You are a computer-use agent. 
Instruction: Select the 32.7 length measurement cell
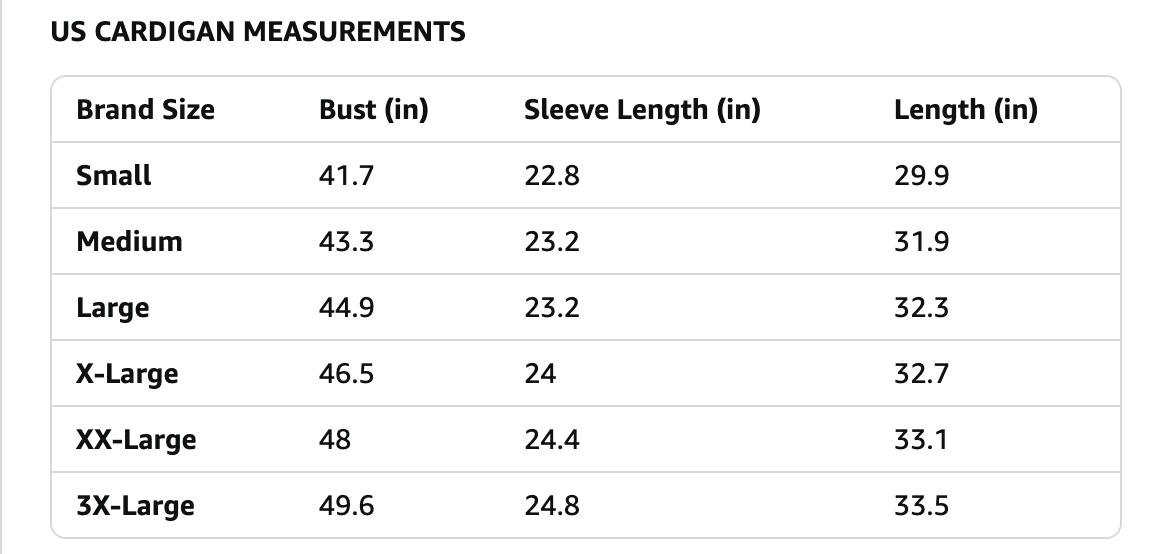pyautogui.click(x=921, y=373)
